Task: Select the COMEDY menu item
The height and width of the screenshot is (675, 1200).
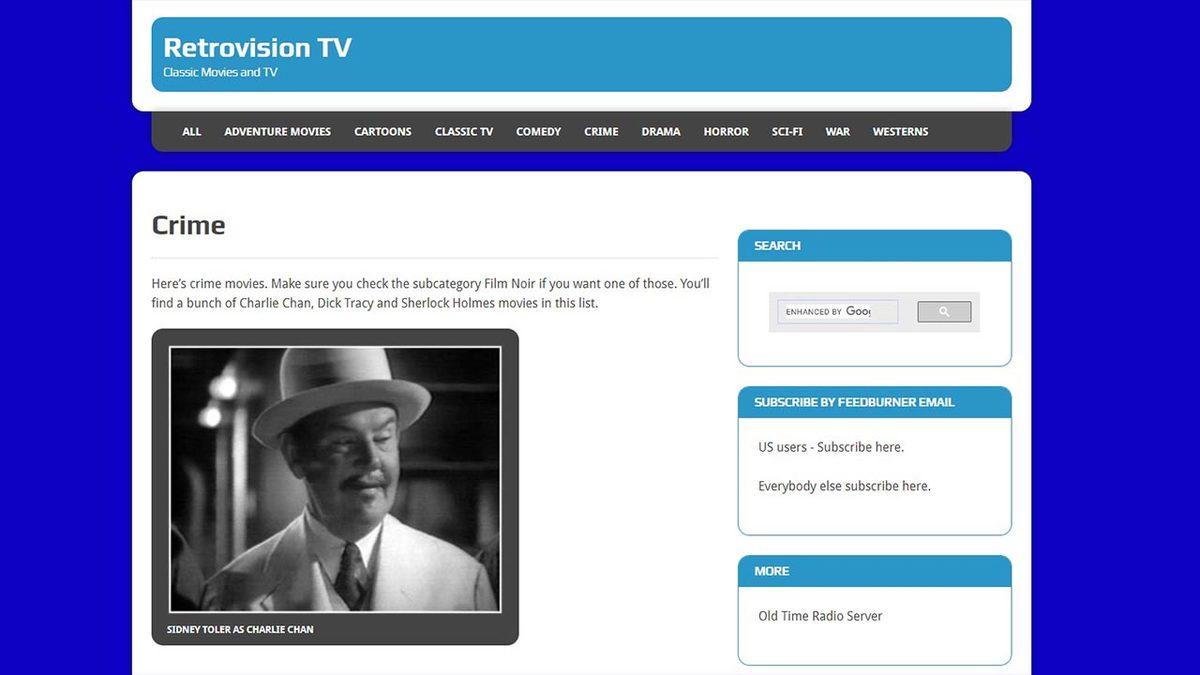Action: point(538,131)
